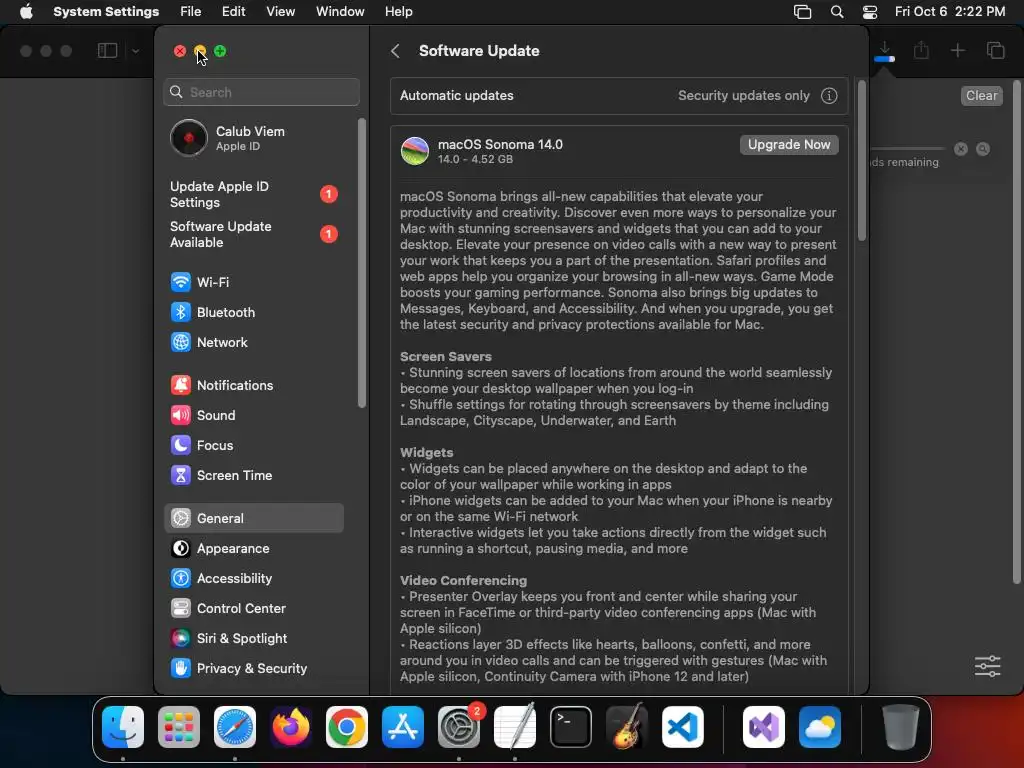This screenshot has height=768, width=1024.
Task: Click Safari Share toolbar button
Action: 921,50
